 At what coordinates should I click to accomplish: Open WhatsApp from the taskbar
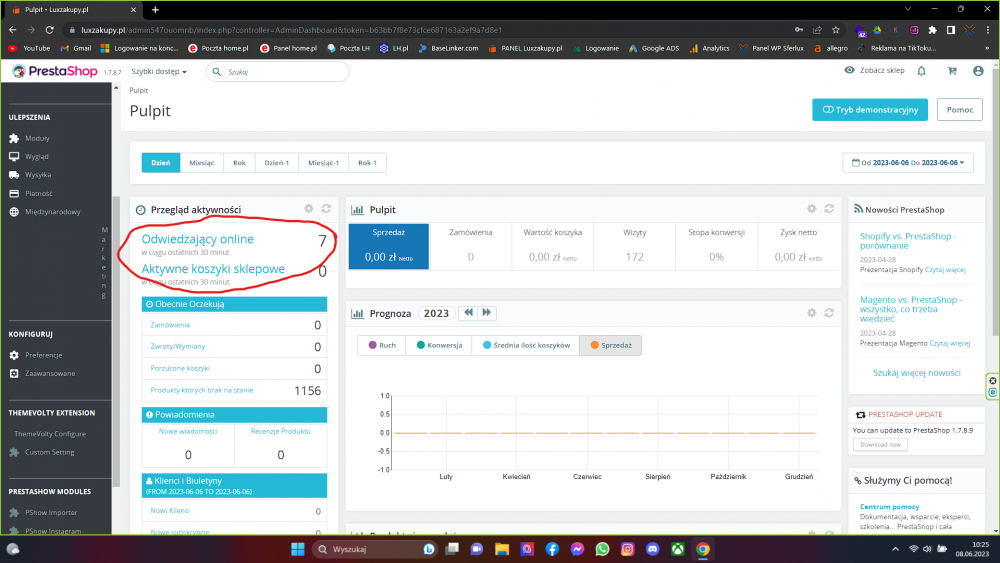(x=602, y=549)
